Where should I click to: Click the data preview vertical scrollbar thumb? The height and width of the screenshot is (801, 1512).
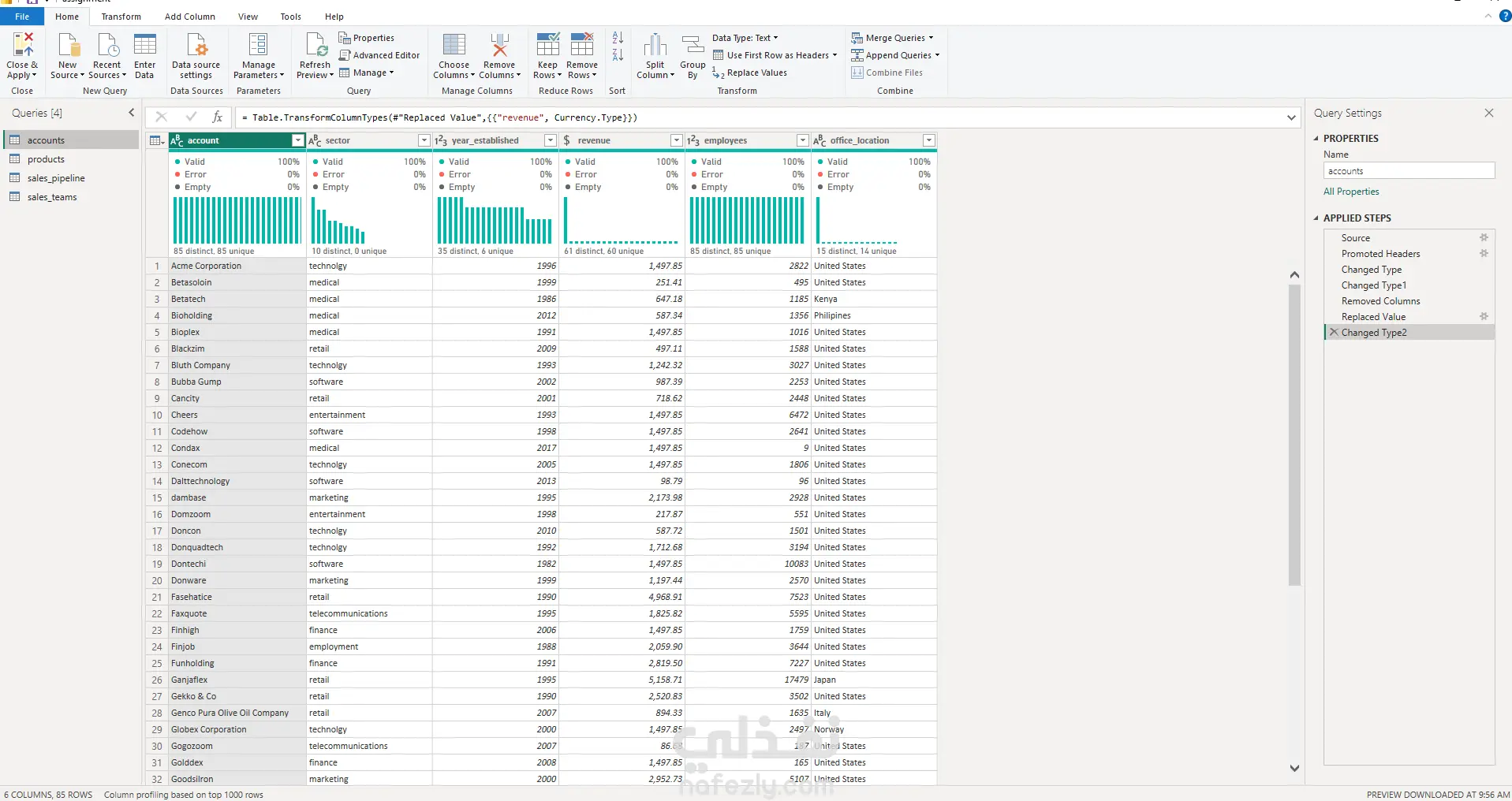click(1294, 435)
